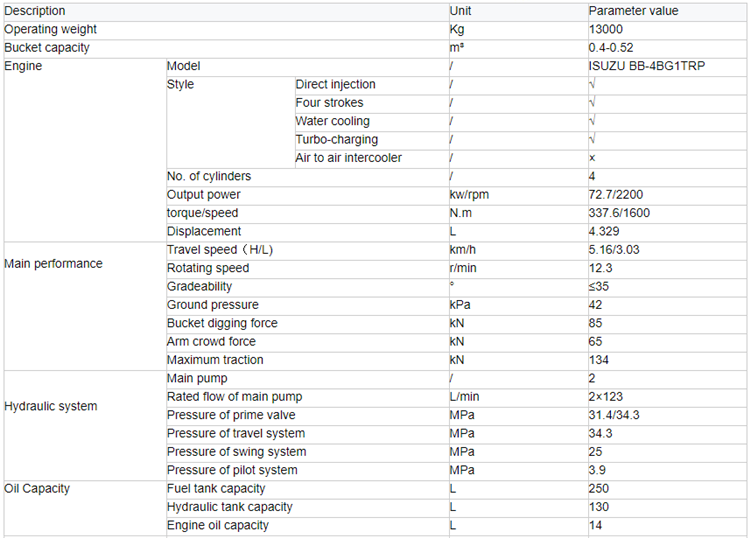Select Rated flow of main pump label
This screenshot has height=538, width=750.
234,397
